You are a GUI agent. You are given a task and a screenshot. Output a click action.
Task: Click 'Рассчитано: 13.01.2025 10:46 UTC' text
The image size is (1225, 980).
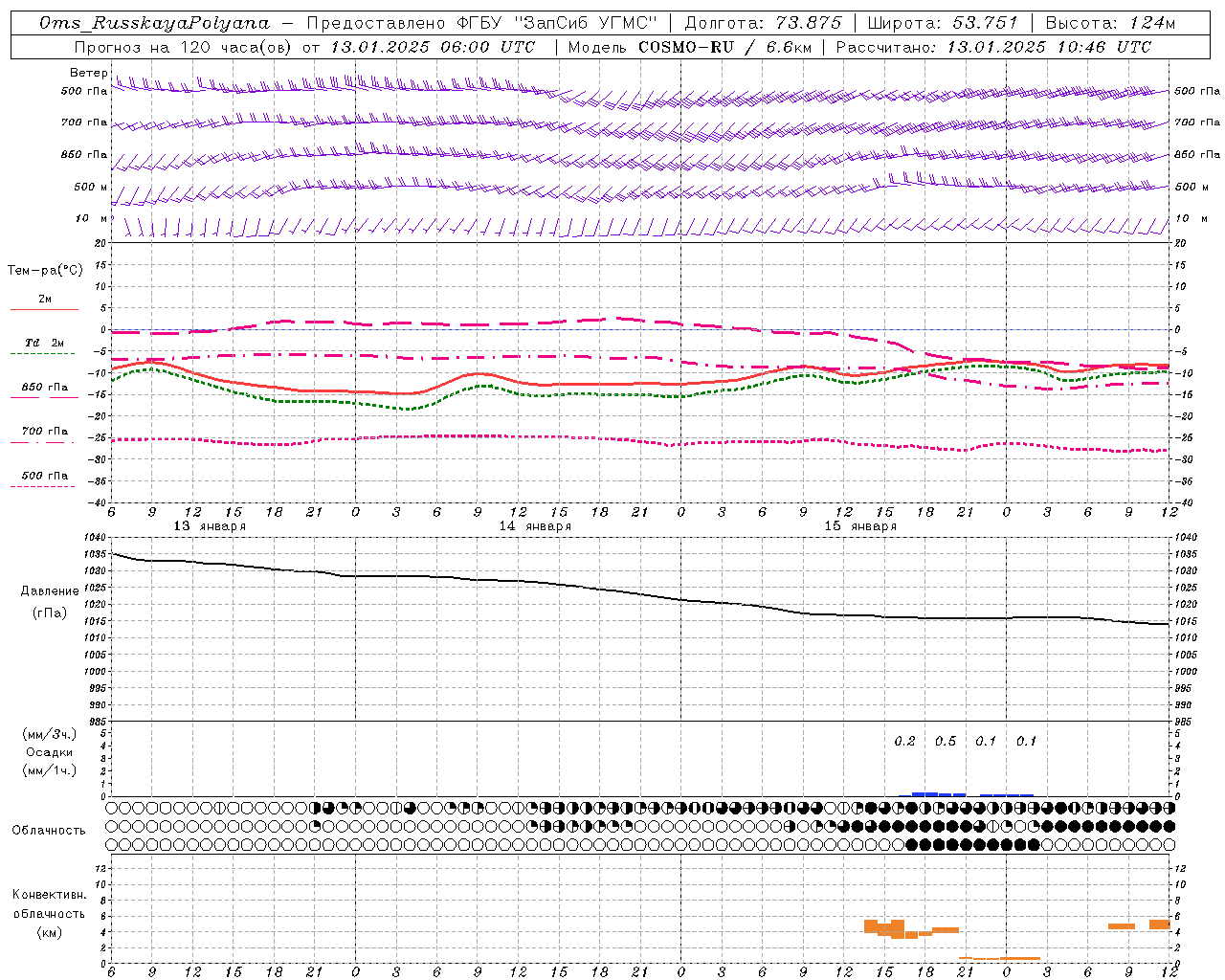[993, 47]
